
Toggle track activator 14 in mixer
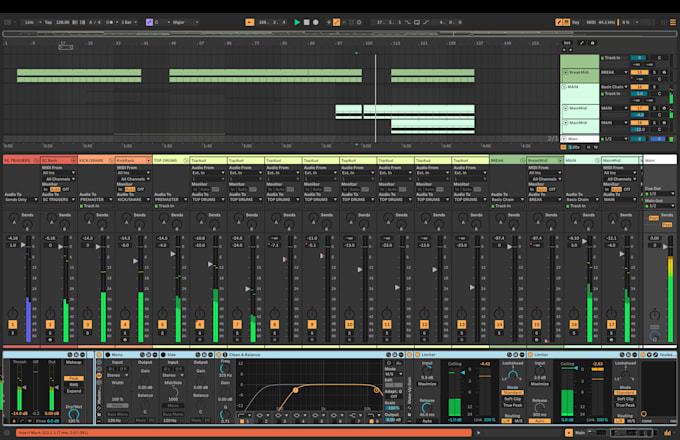pos(499,324)
